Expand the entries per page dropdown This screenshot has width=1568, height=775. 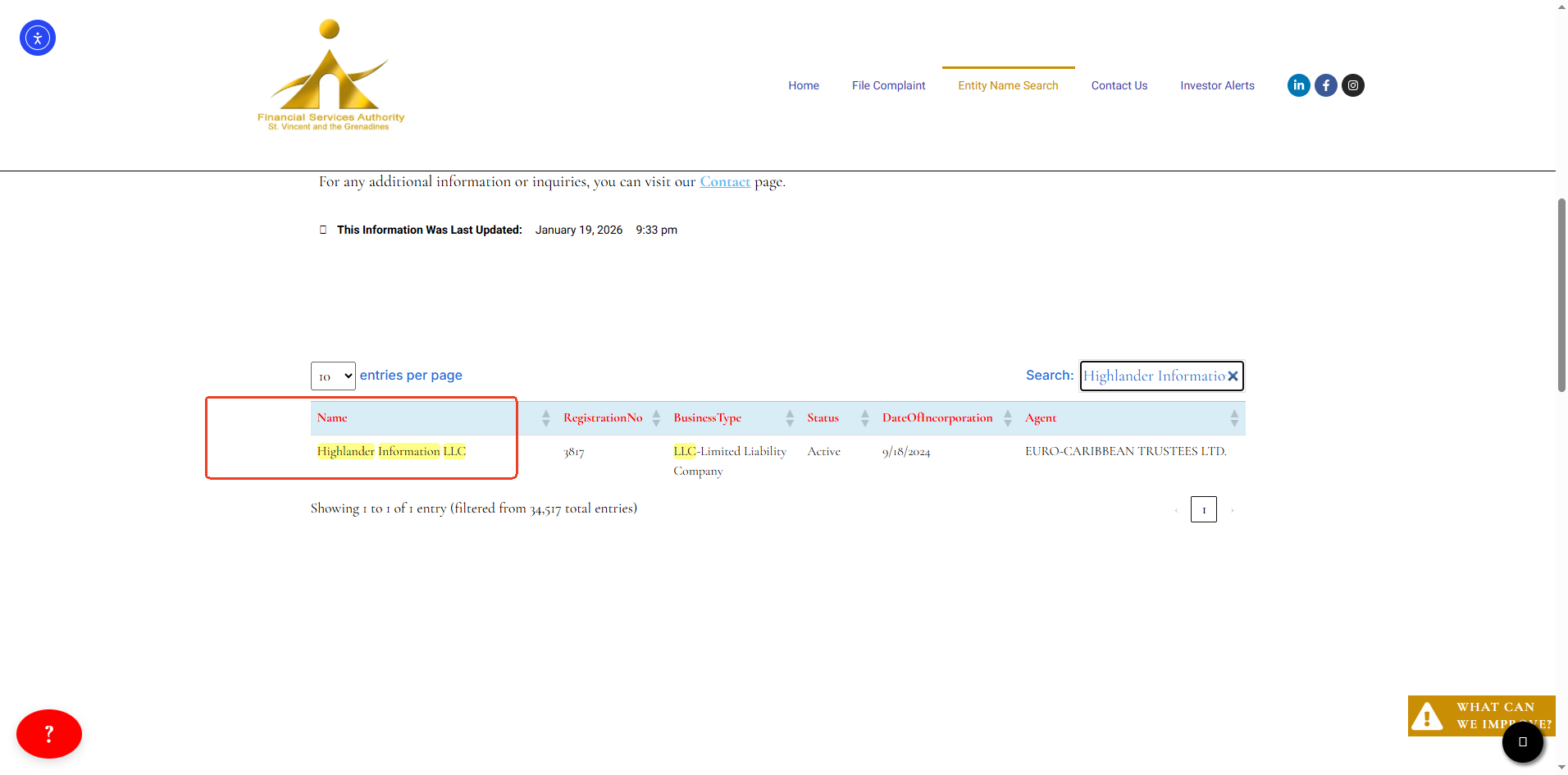[x=333, y=376]
